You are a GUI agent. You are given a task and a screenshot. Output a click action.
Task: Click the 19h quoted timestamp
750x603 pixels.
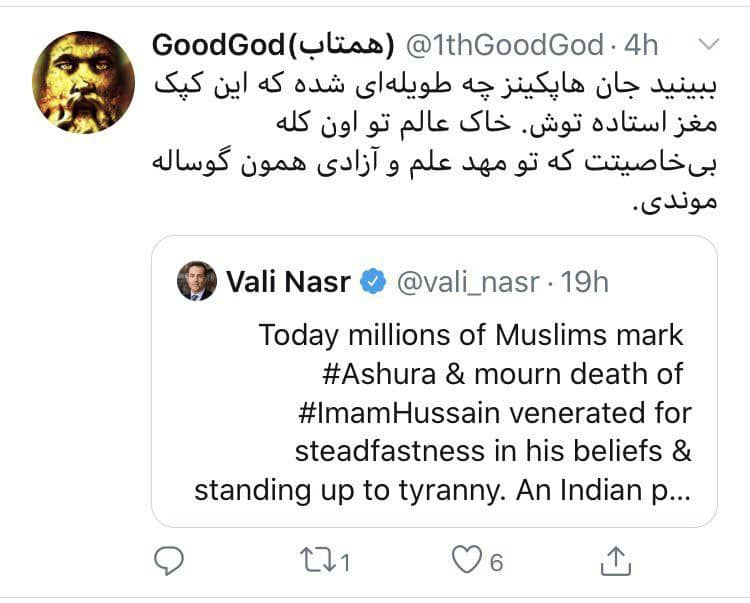click(585, 283)
